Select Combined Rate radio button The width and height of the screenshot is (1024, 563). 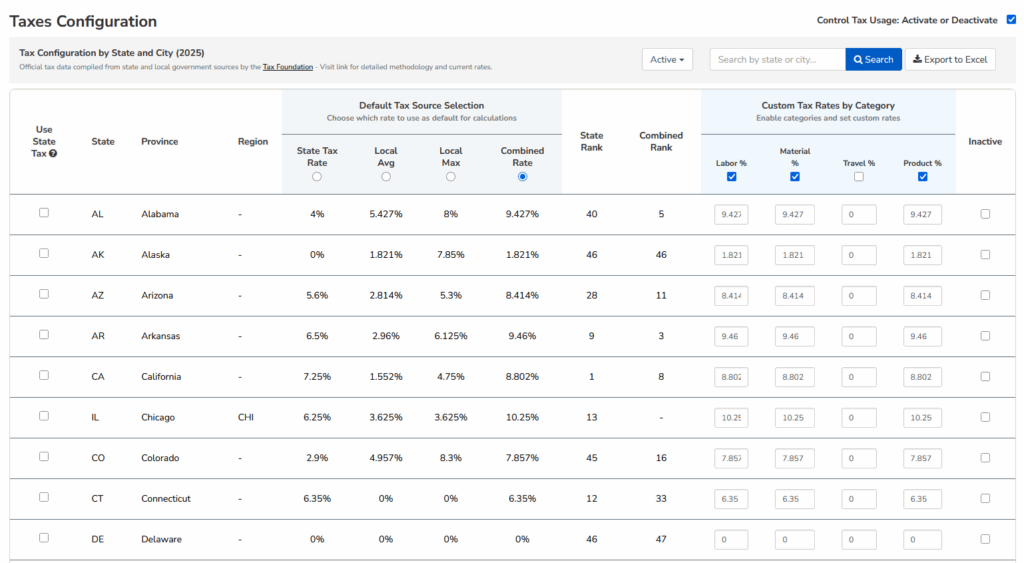[522, 176]
